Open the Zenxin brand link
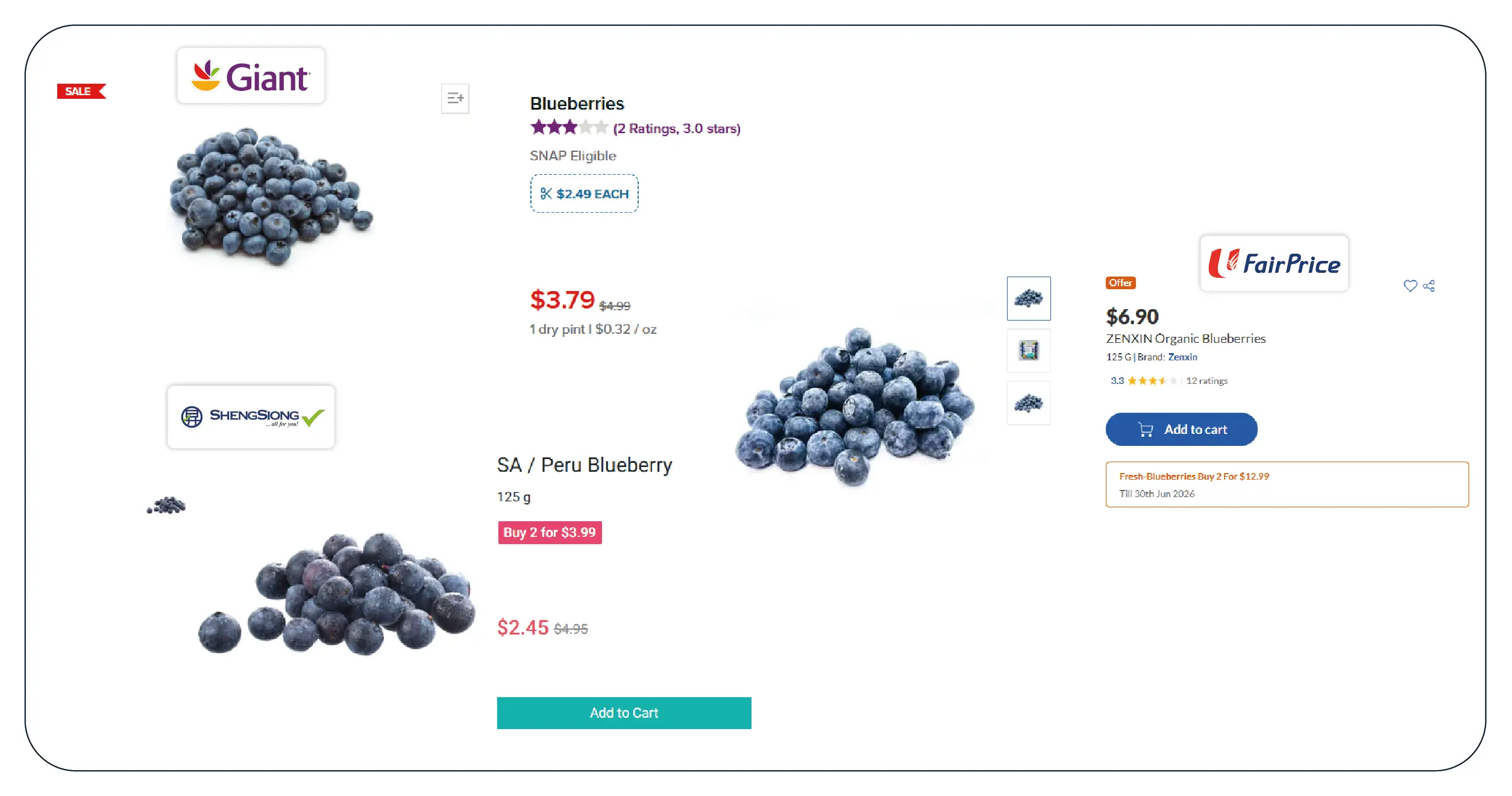Viewport: 1512px width, 796px height. [1182, 357]
